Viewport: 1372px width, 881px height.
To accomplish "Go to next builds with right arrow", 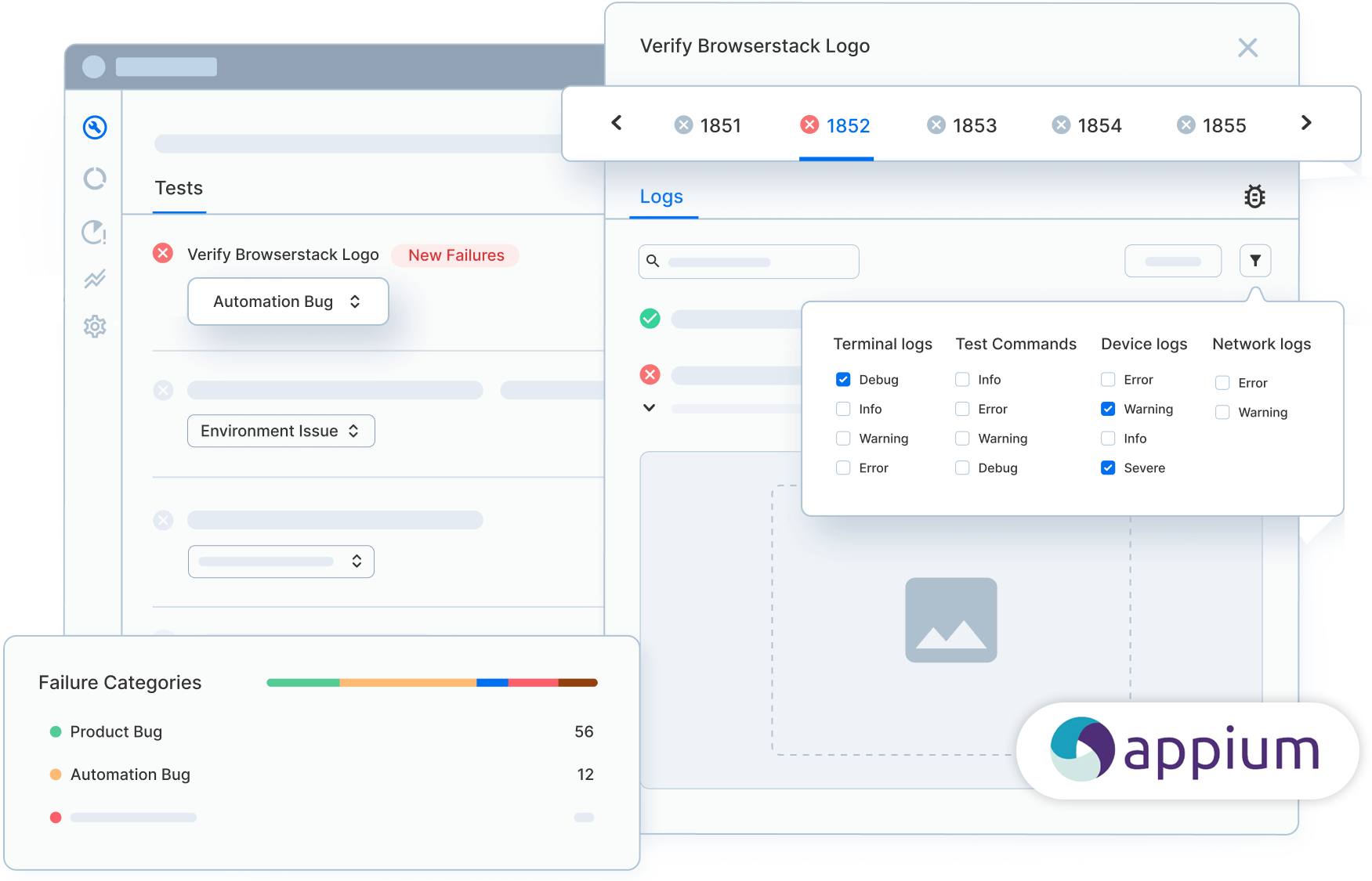I will click(x=1305, y=123).
